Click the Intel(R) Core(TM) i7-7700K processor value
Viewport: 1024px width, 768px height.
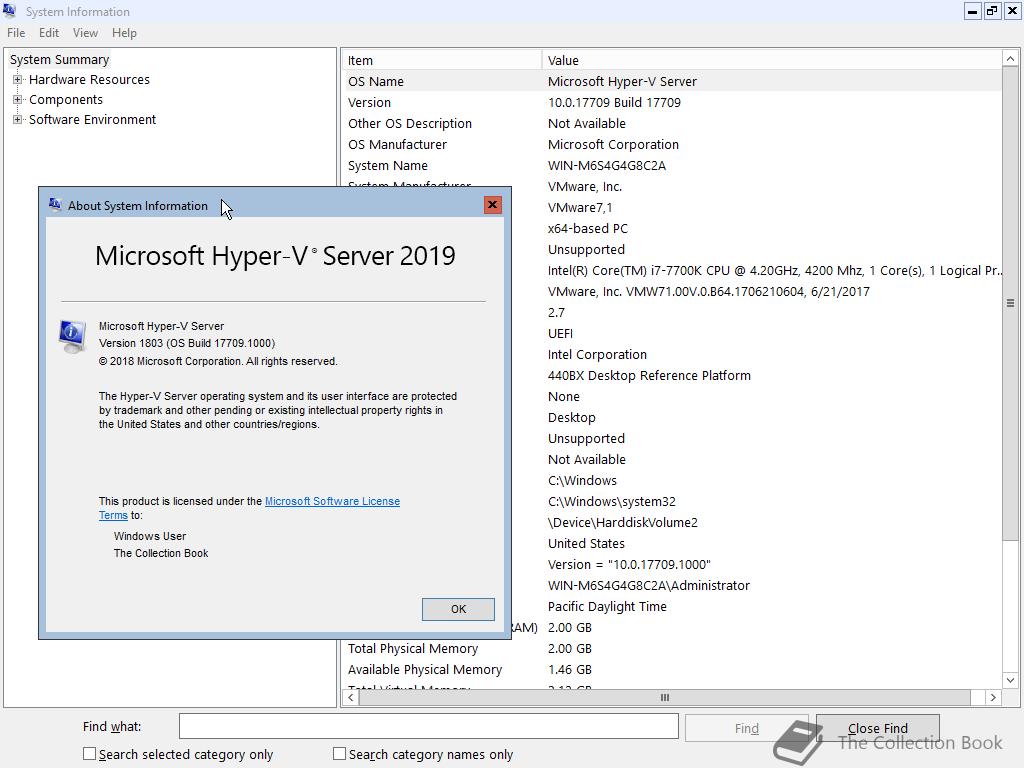[x=775, y=270]
